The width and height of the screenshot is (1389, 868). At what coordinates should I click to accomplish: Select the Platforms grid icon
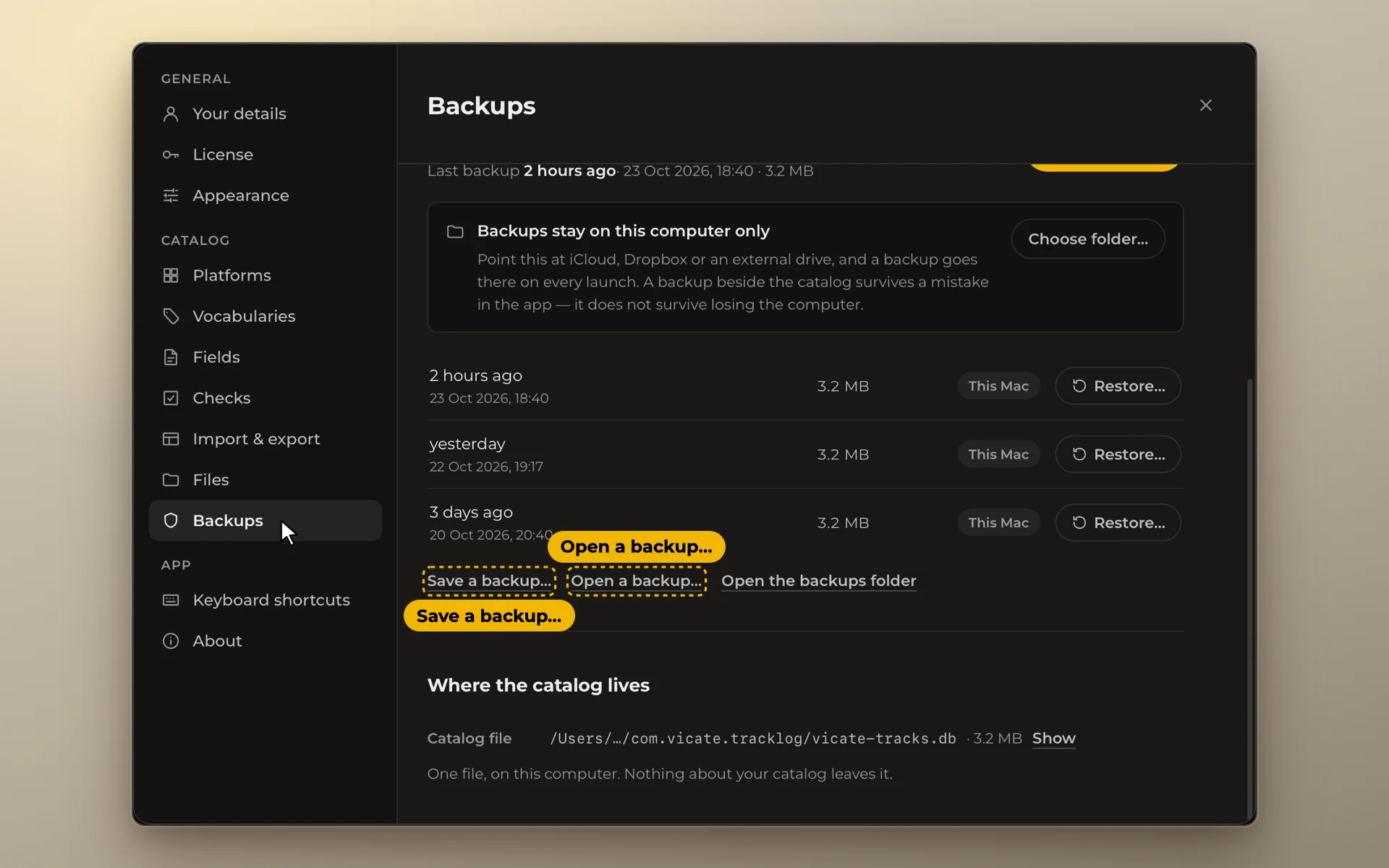(171, 276)
